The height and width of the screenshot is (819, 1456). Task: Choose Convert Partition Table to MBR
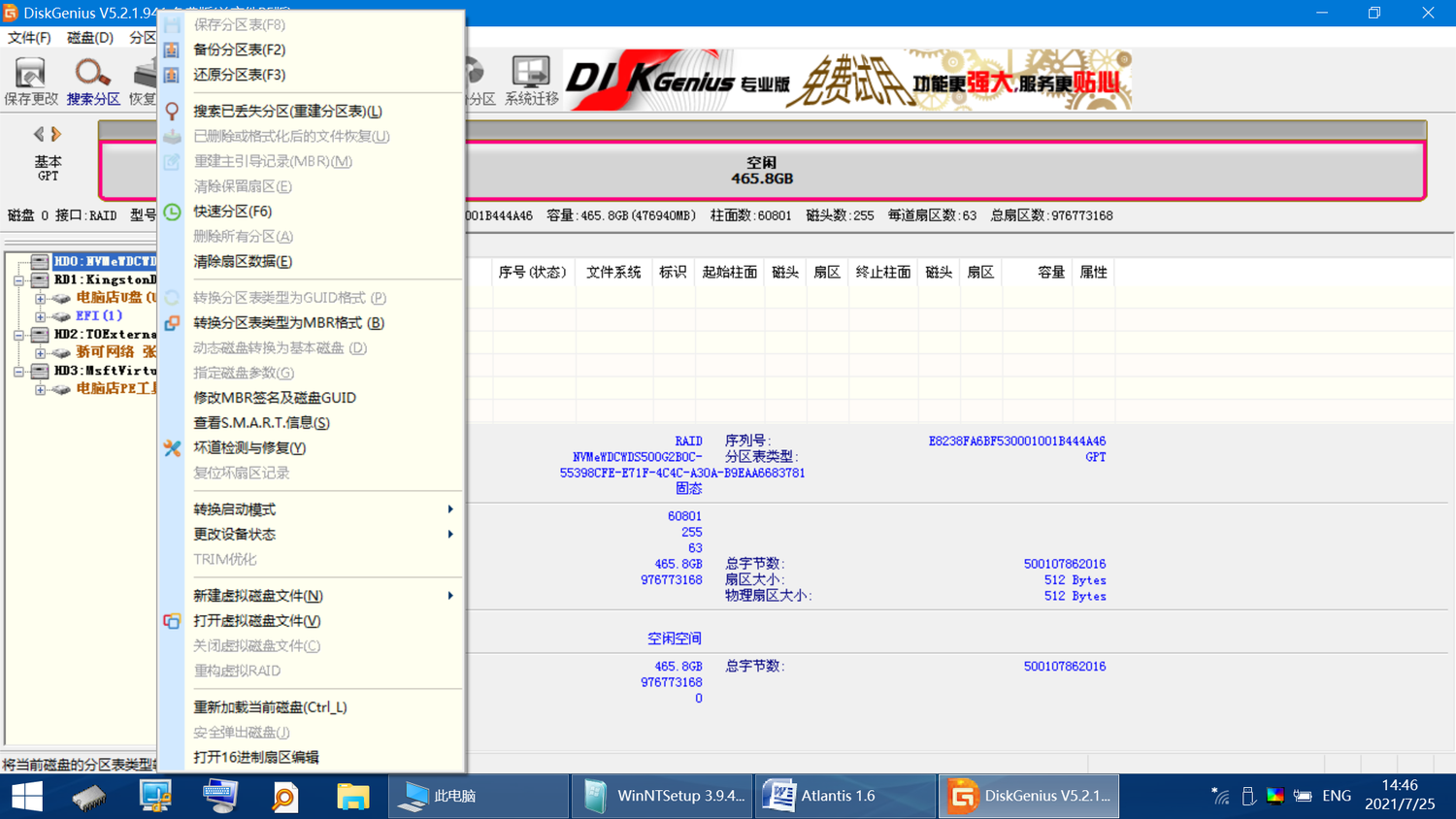[311, 323]
